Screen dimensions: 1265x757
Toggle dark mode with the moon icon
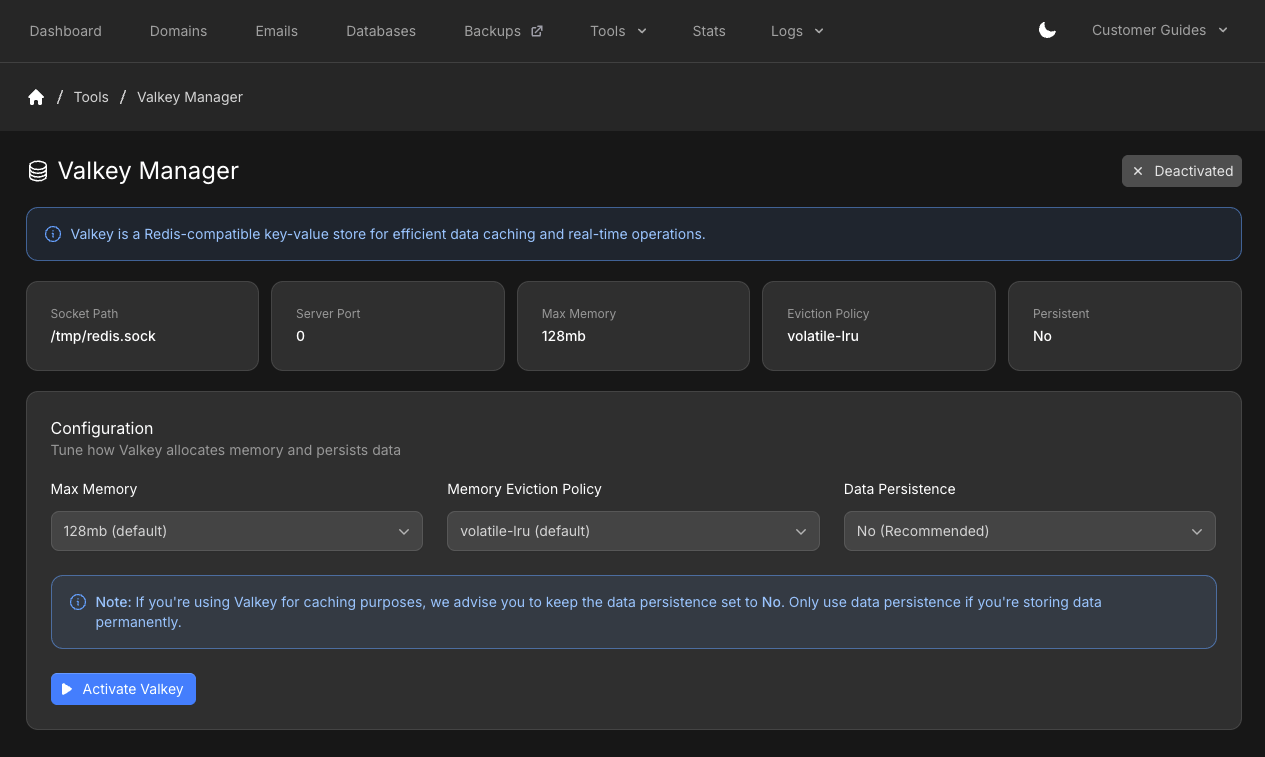pos(1047,31)
